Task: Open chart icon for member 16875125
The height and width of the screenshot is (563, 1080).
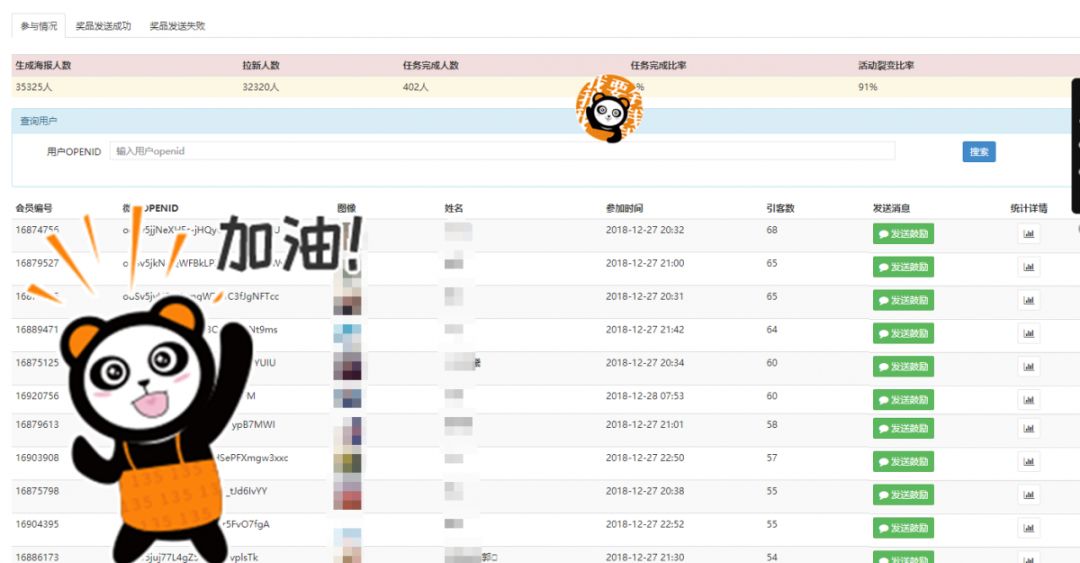Action: (x=1028, y=366)
